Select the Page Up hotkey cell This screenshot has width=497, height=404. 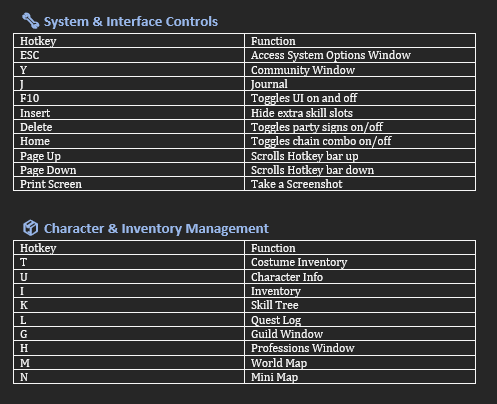pyautogui.click(x=129, y=156)
